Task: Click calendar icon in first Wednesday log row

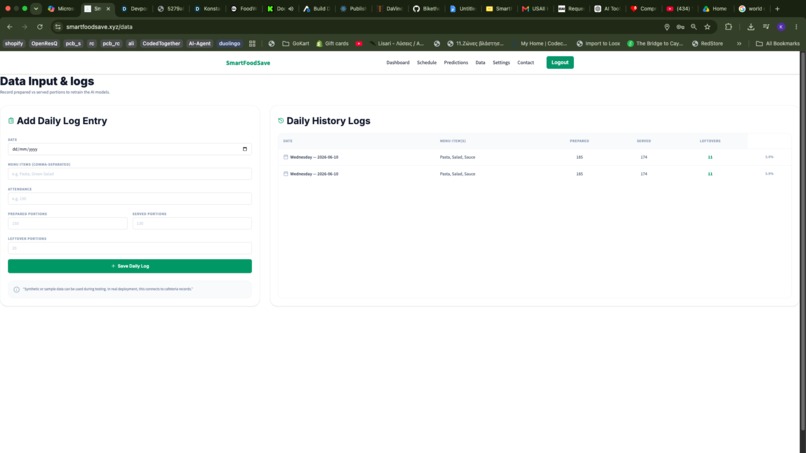Action: tap(286, 157)
